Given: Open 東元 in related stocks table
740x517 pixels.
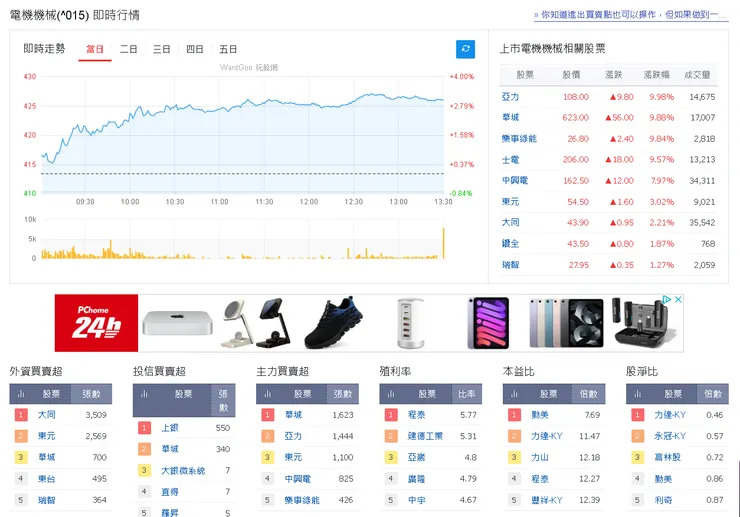Looking at the screenshot, I should click(x=510, y=202).
